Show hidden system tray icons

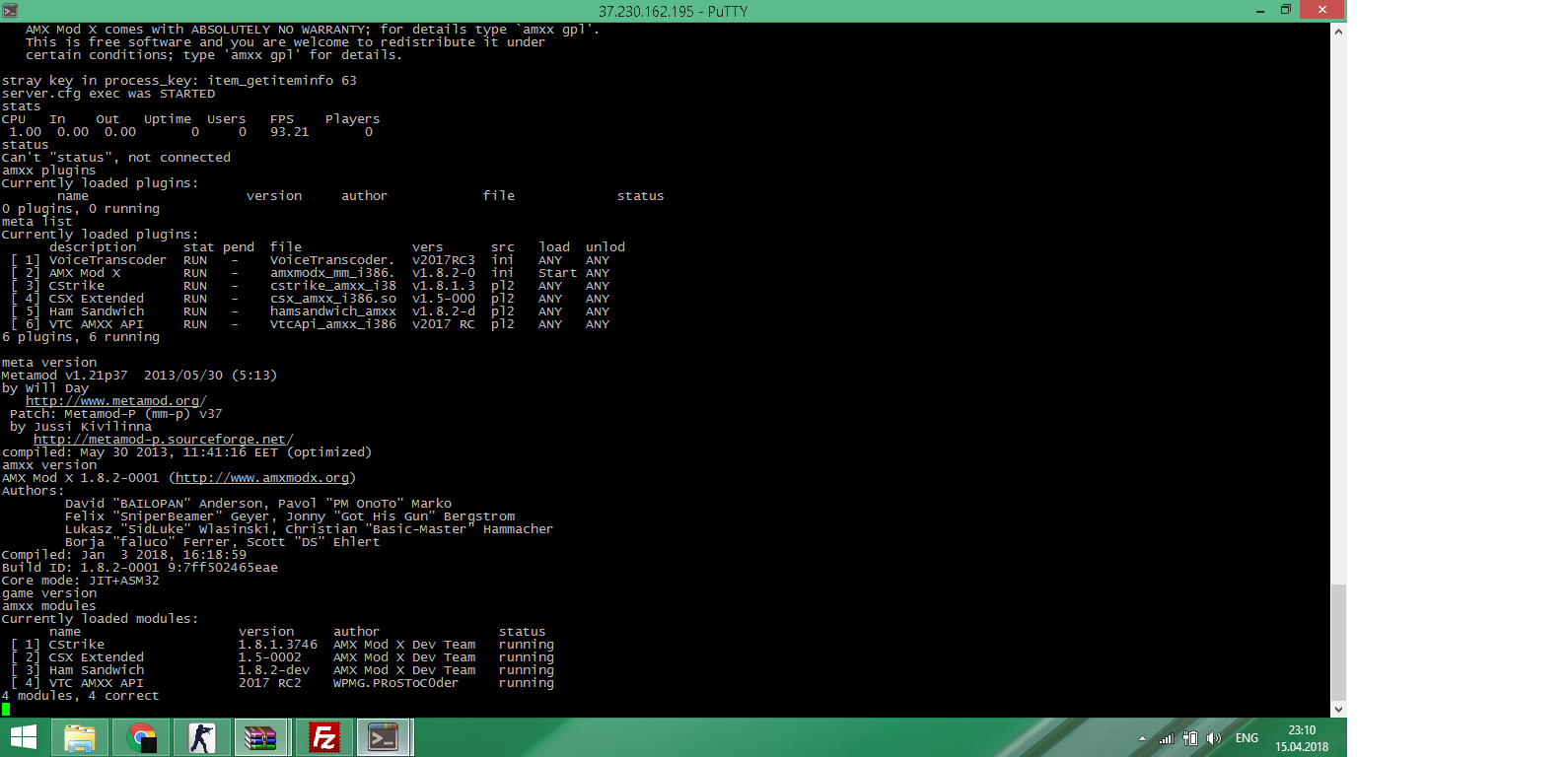tap(1142, 738)
